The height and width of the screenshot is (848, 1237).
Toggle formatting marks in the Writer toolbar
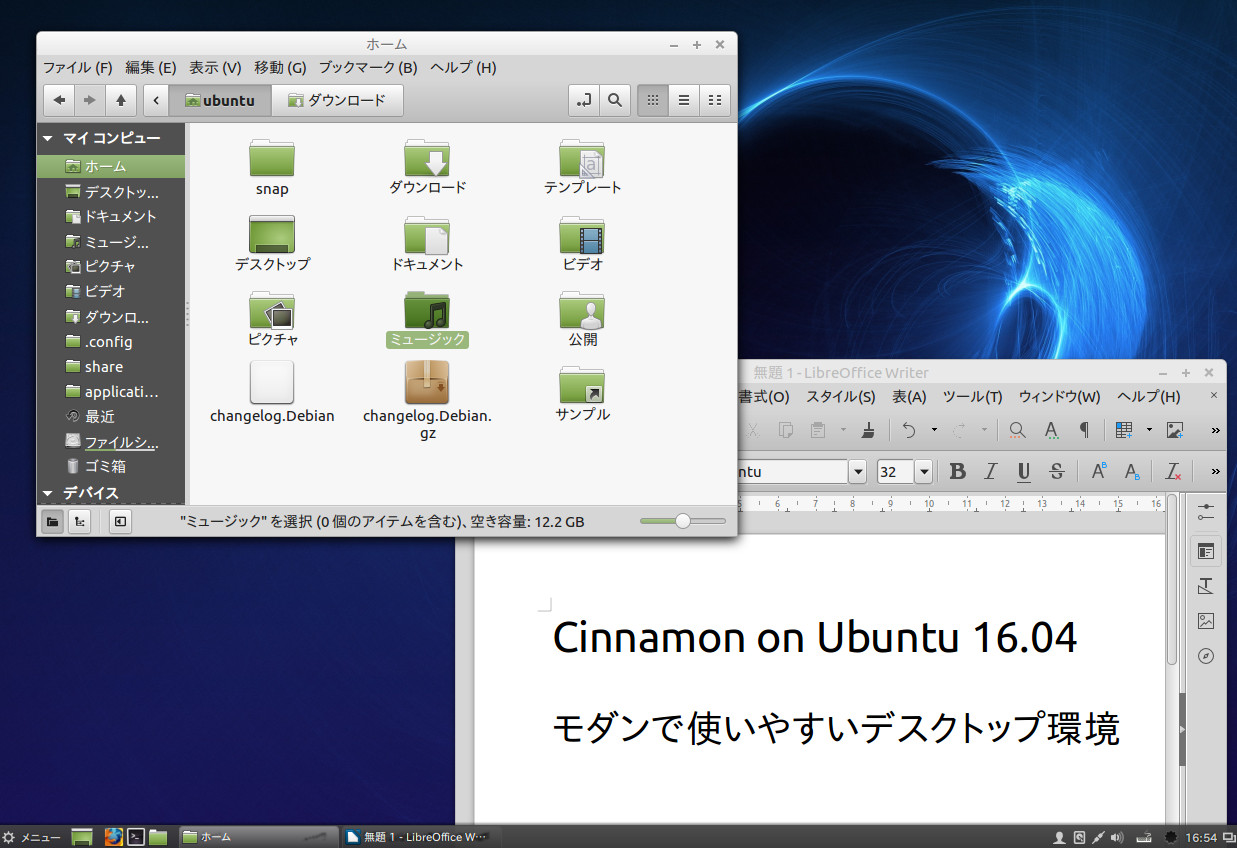[1083, 430]
